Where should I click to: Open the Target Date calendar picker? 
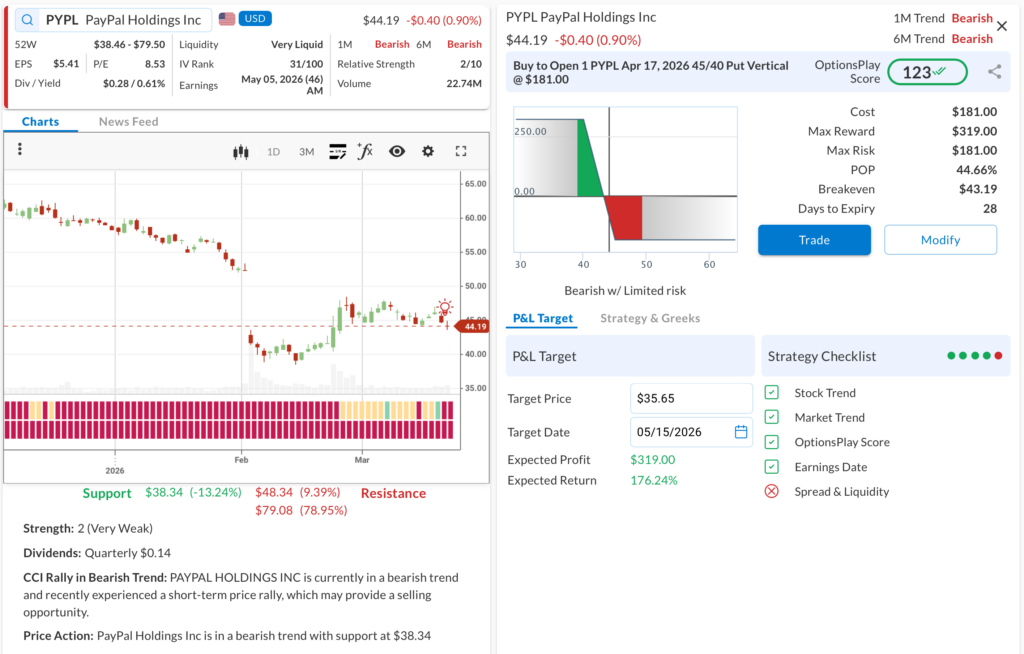tap(741, 432)
